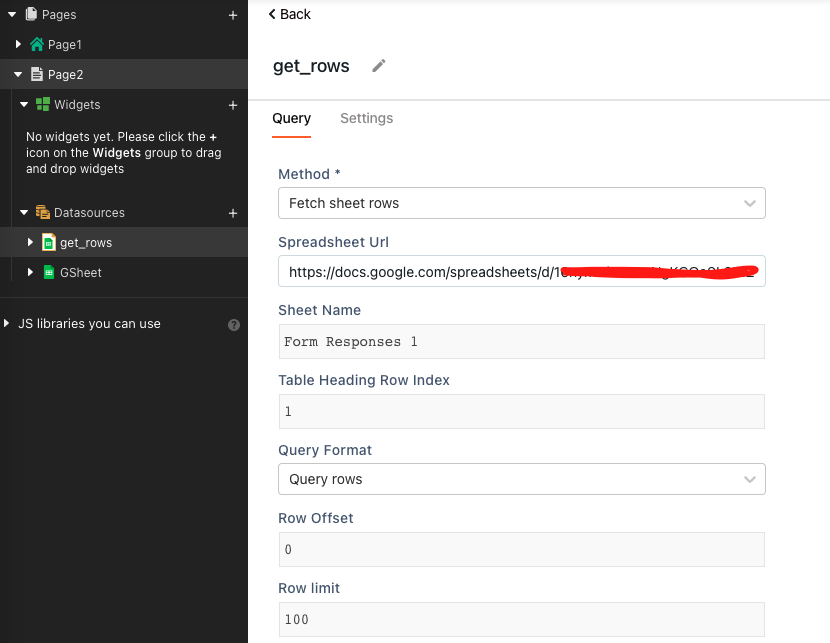This screenshot has width=830, height=643.
Task: Click the GSheet datasource icon
Action: click(48, 273)
